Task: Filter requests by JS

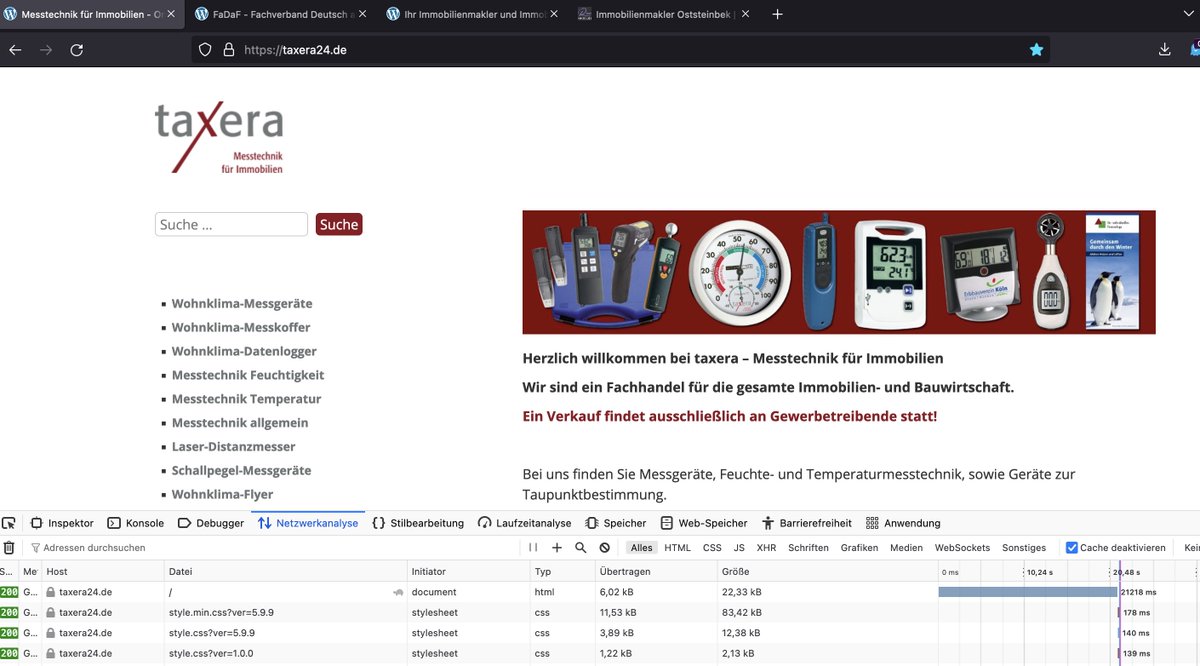Action: coord(739,548)
